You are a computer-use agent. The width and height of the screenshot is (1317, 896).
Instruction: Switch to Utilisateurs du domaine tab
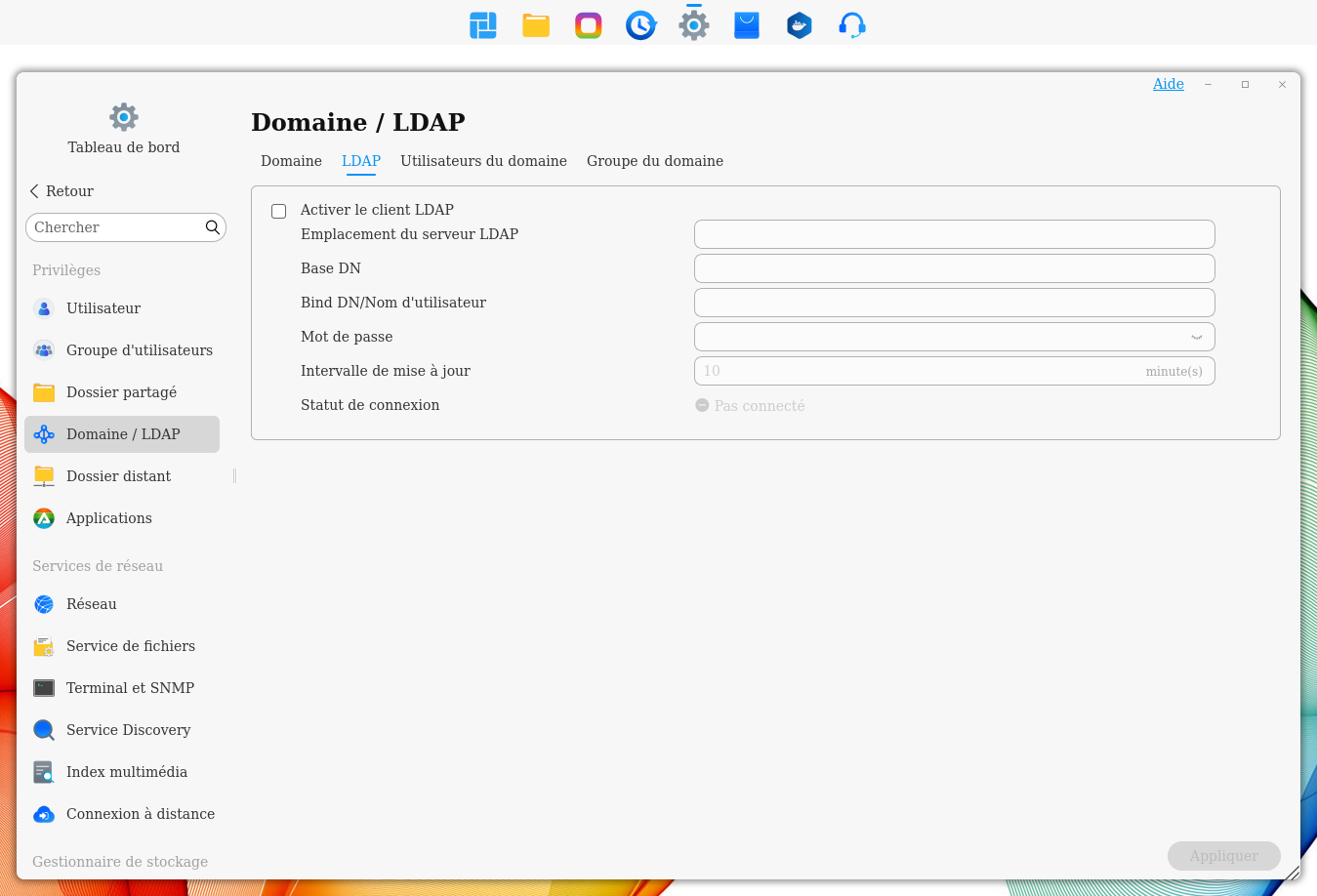[483, 161]
